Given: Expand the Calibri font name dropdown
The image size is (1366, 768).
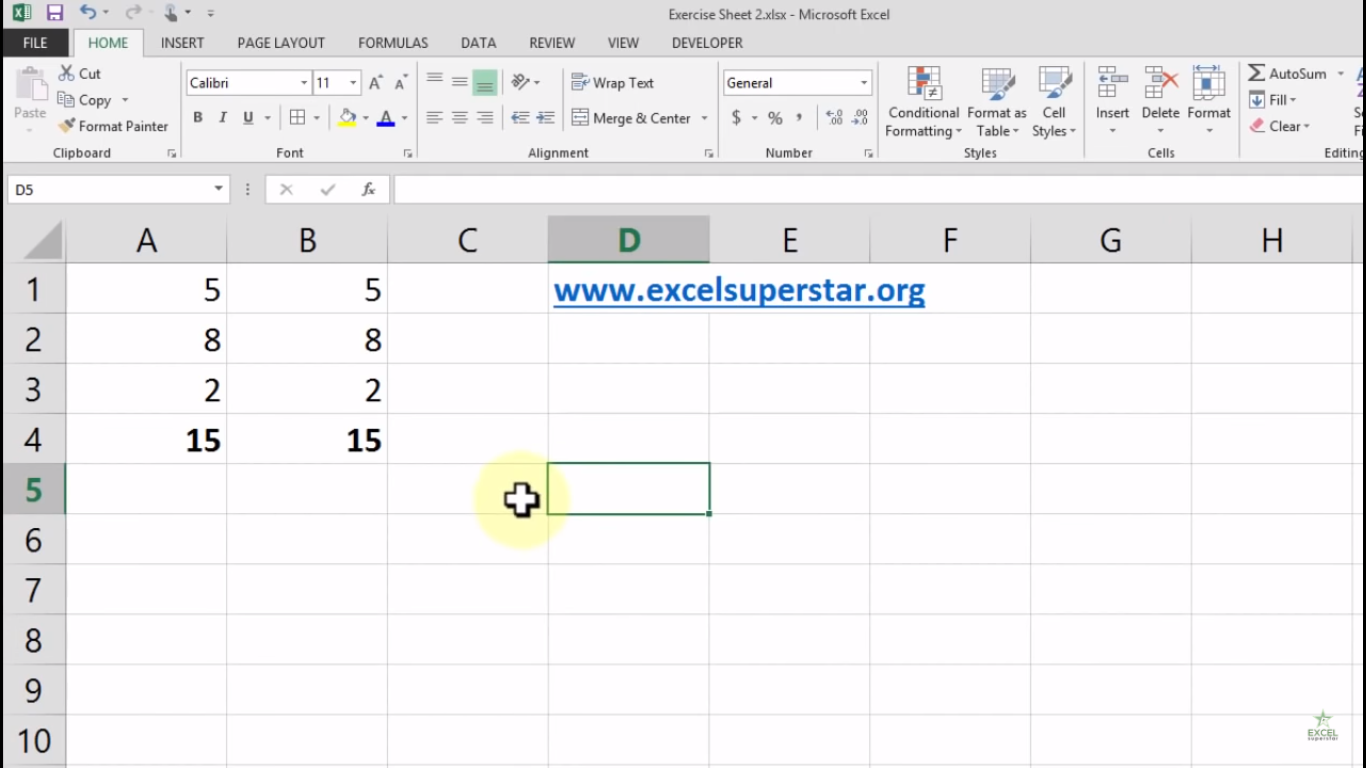Looking at the screenshot, I should tap(304, 83).
